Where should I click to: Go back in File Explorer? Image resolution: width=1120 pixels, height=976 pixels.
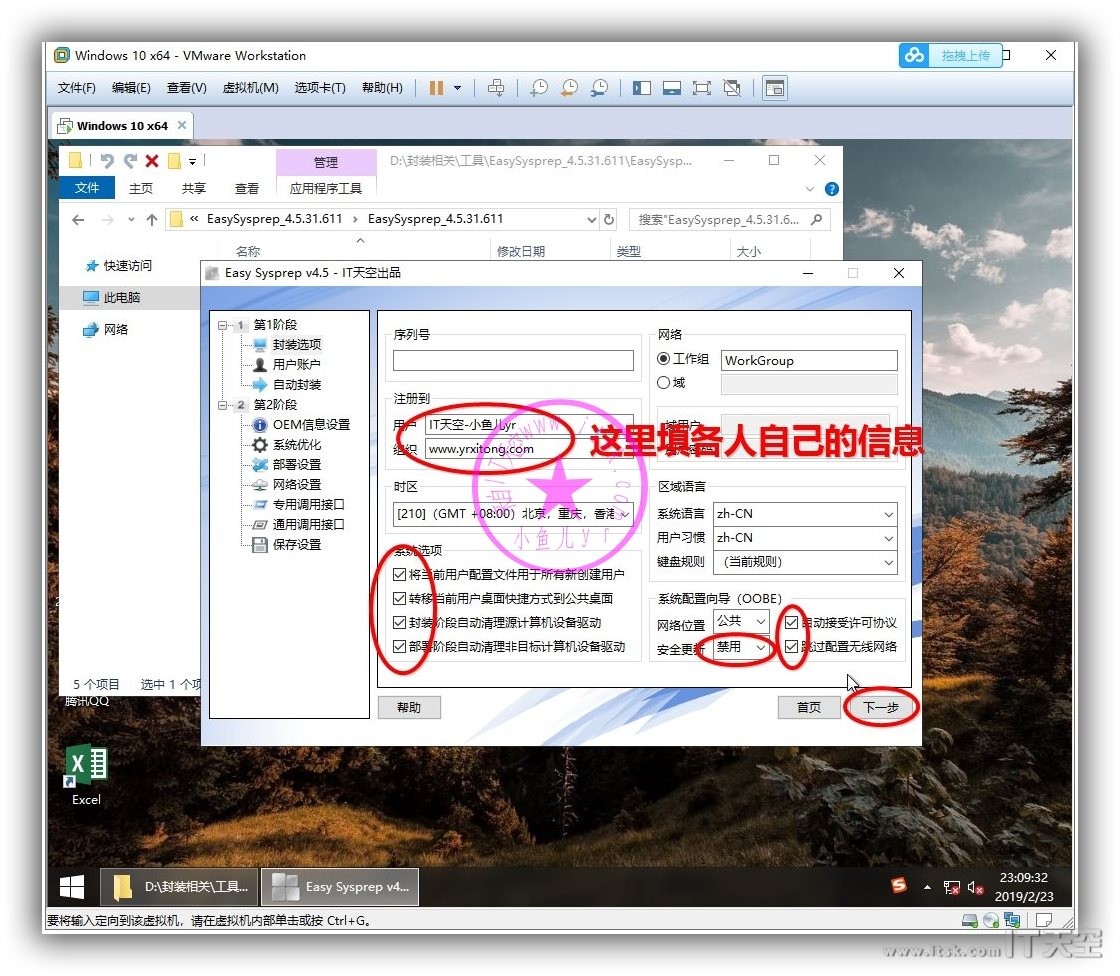[x=78, y=219]
